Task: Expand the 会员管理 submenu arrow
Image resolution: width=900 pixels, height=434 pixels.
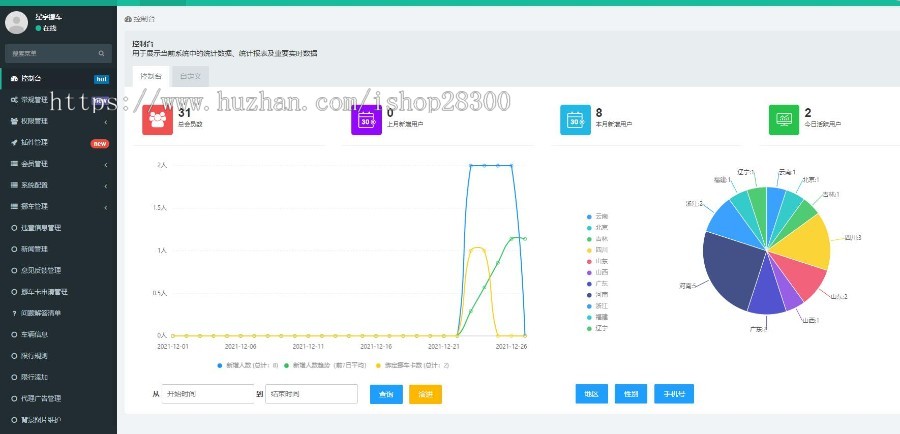Action: [x=106, y=165]
